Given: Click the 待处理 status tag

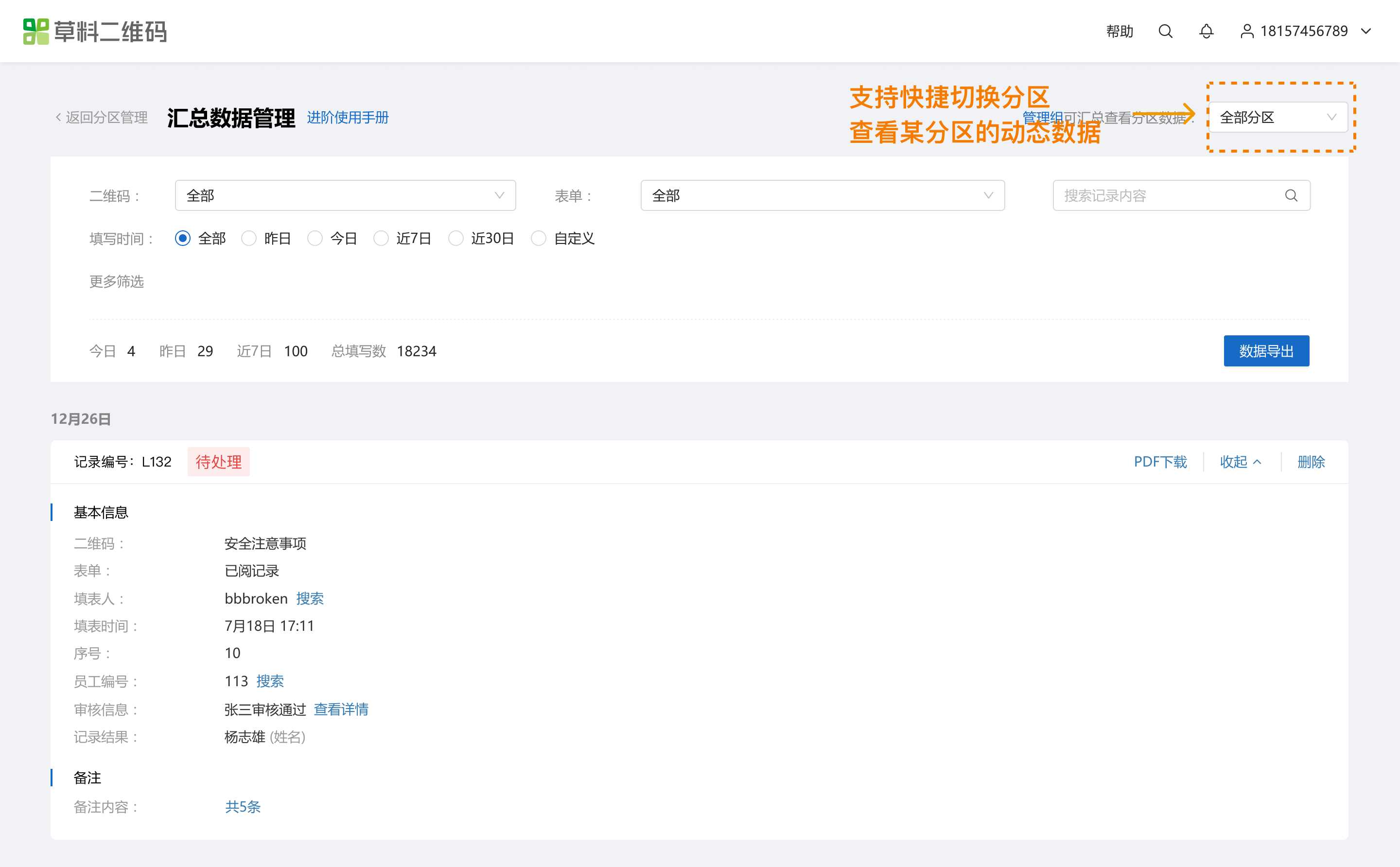Looking at the screenshot, I should point(219,462).
